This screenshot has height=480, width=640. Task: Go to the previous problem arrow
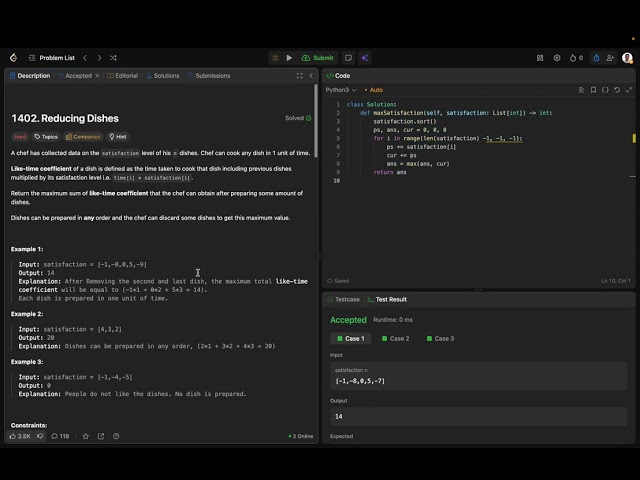85,58
